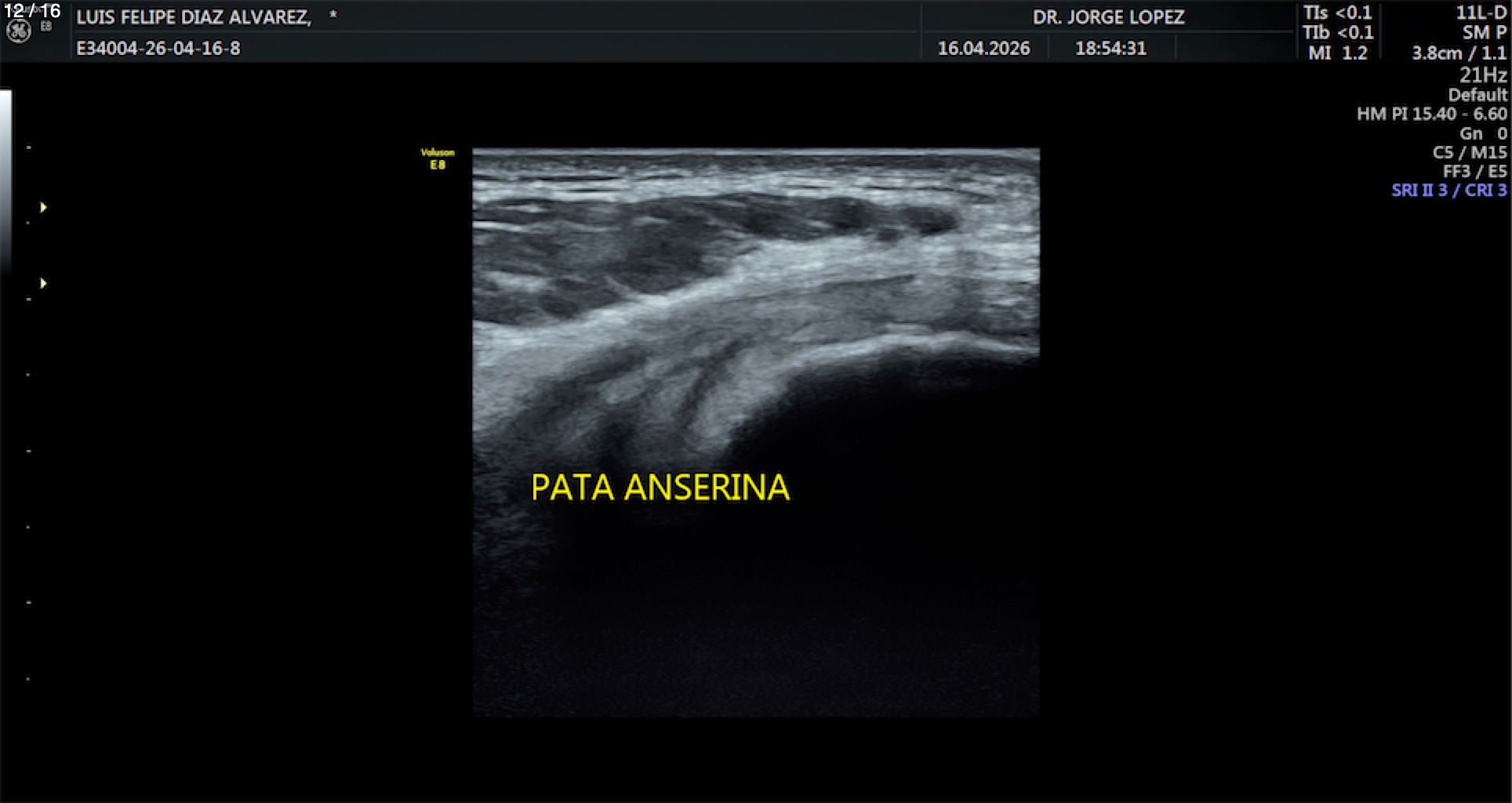Select the 12 / 16 image counter
The image size is (1512, 803).
click(x=32, y=10)
